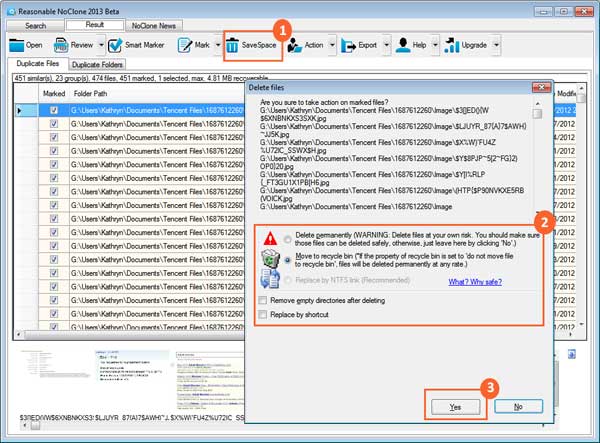This screenshot has height=443, width=600.
Task: Uncheck the Marked box in fourth row
Action: click(x=54, y=151)
